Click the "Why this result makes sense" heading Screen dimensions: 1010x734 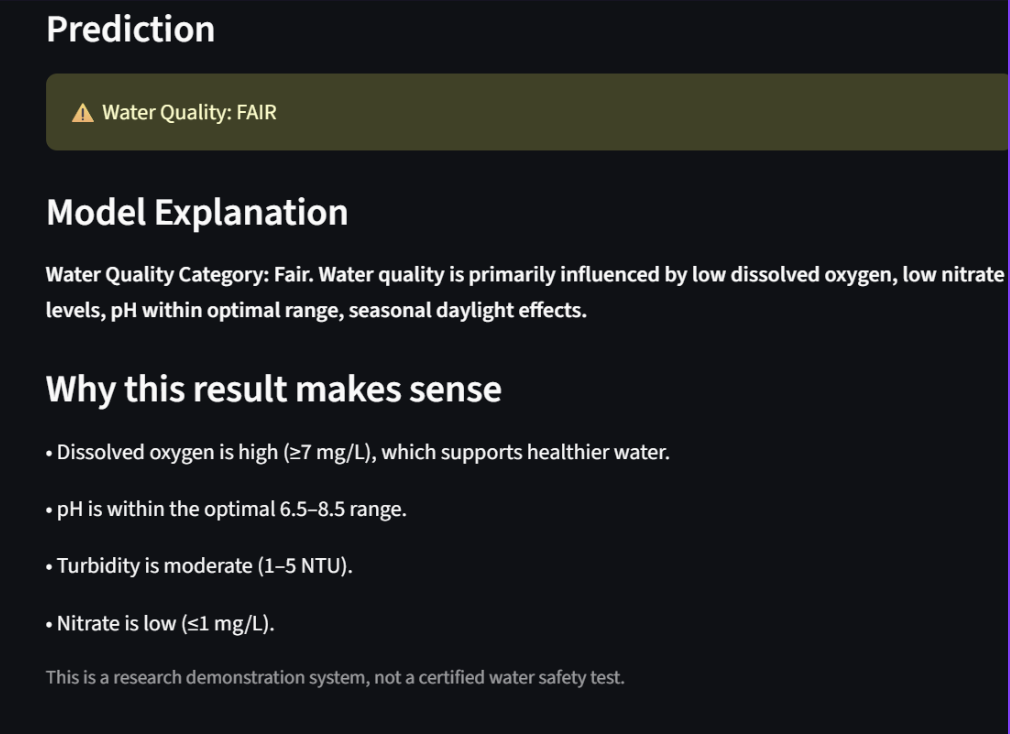[x=273, y=389]
